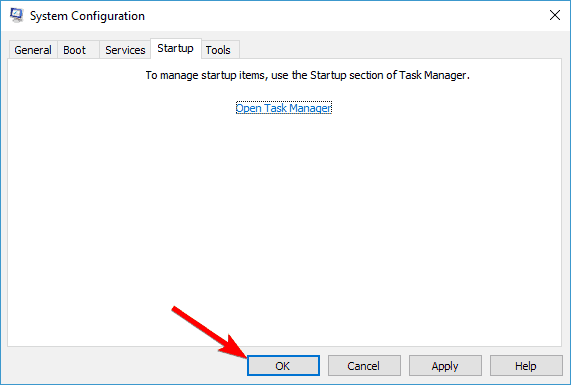Viewport: 571px width, 385px height.
Task: Click the X button at top right
Action: [555, 15]
